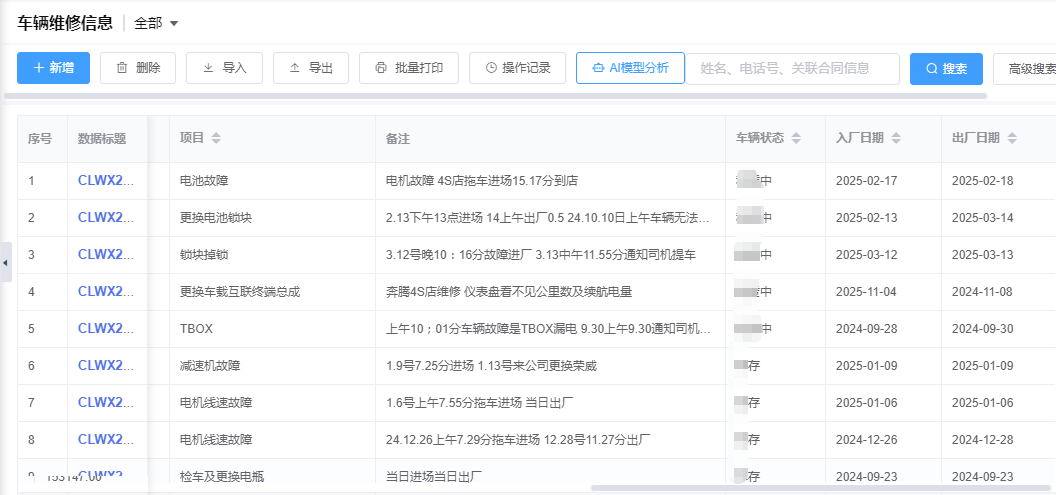Viewport: 1056px width, 495px height.
Task: Click exit date 2025-03-14
Action: [983, 218]
